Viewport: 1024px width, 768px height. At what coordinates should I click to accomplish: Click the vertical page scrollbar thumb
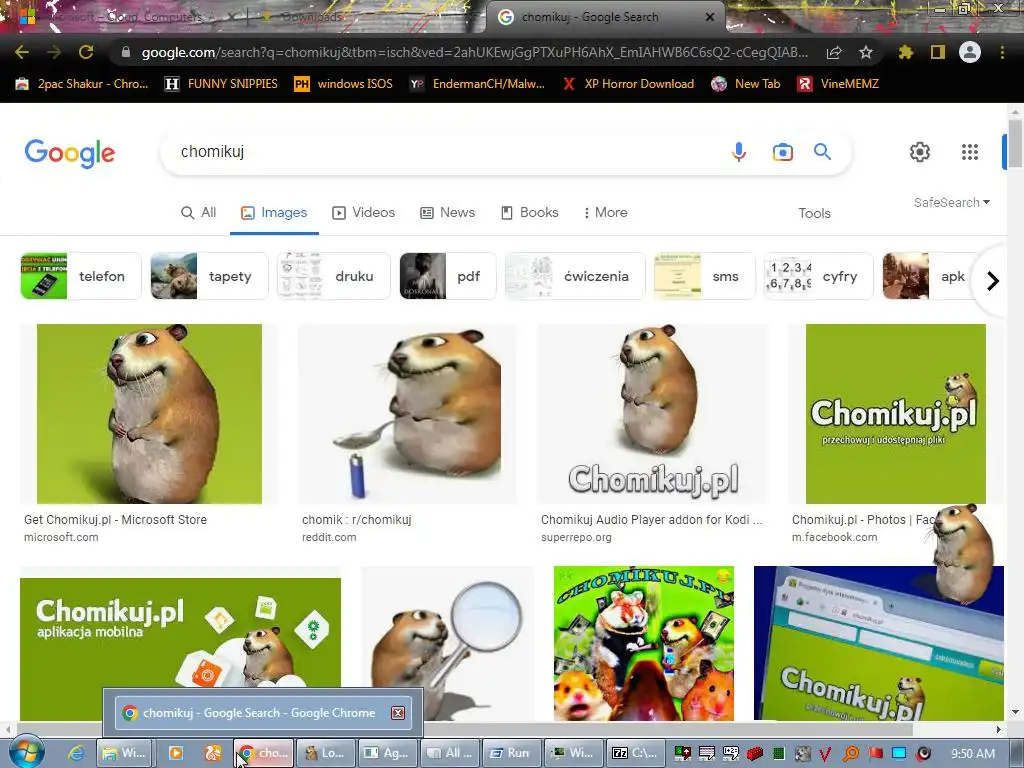point(1014,144)
